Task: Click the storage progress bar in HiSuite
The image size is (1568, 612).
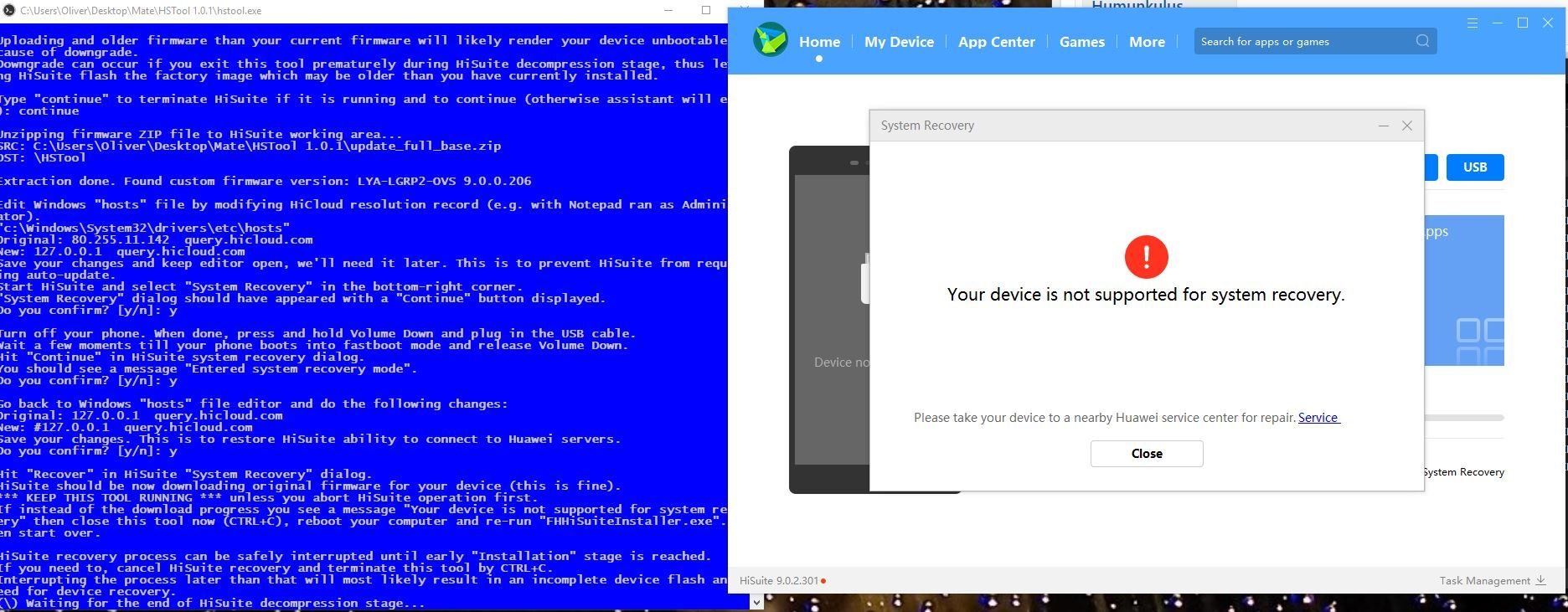Action: pos(1464,417)
